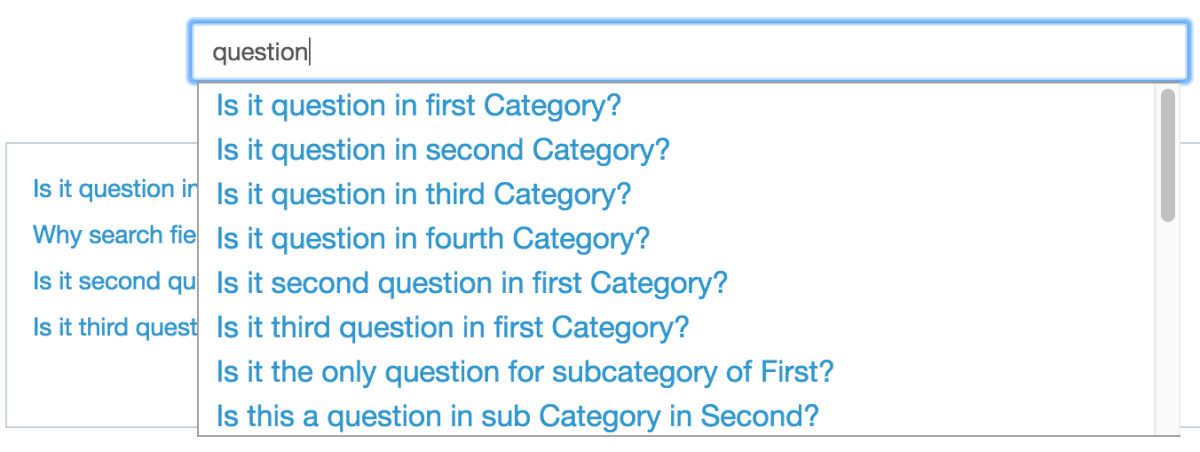This screenshot has width=1200, height=452.
Task: Click the suggestions list scrollbar thumb
Action: 1167,155
